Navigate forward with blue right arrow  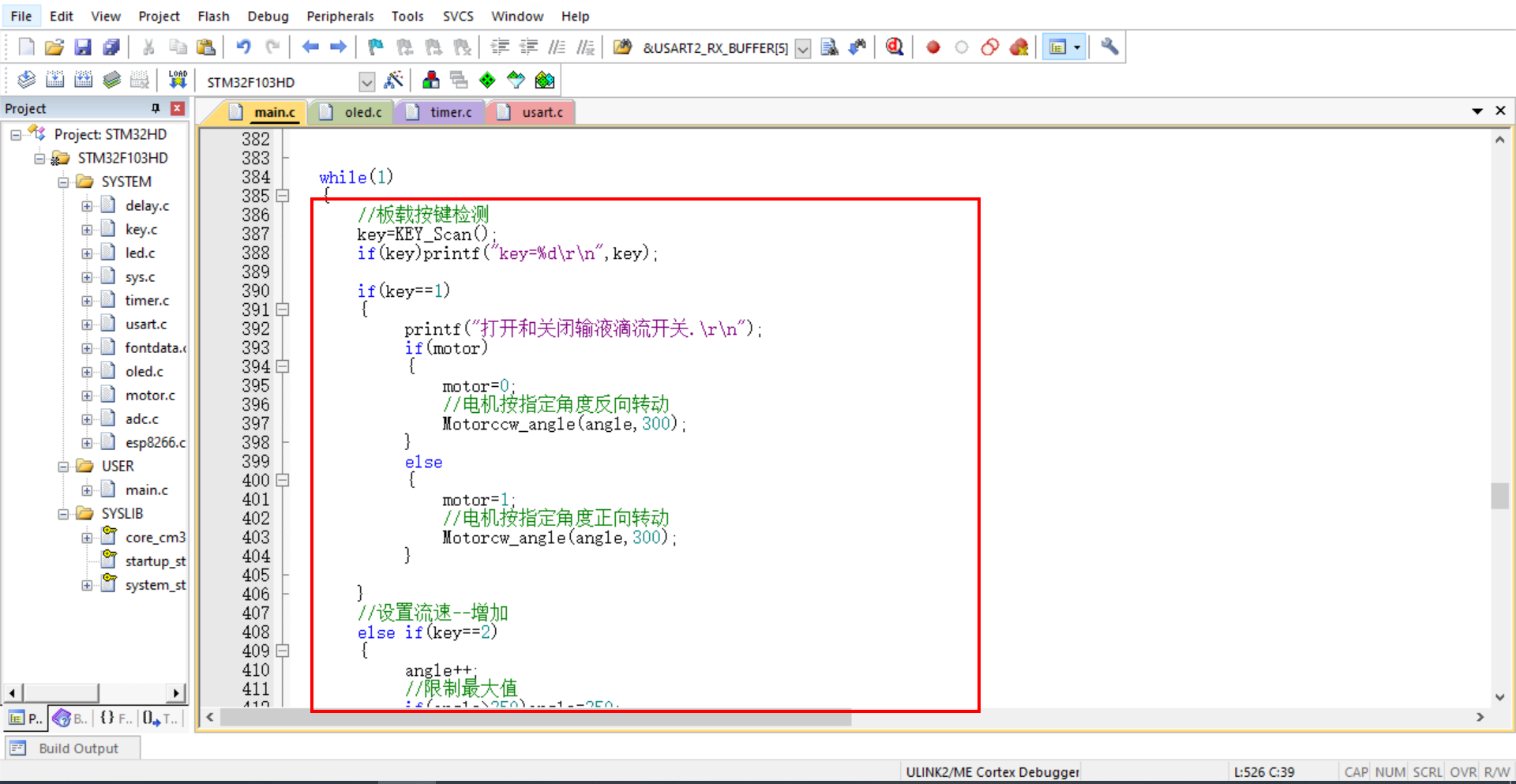click(x=339, y=47)
